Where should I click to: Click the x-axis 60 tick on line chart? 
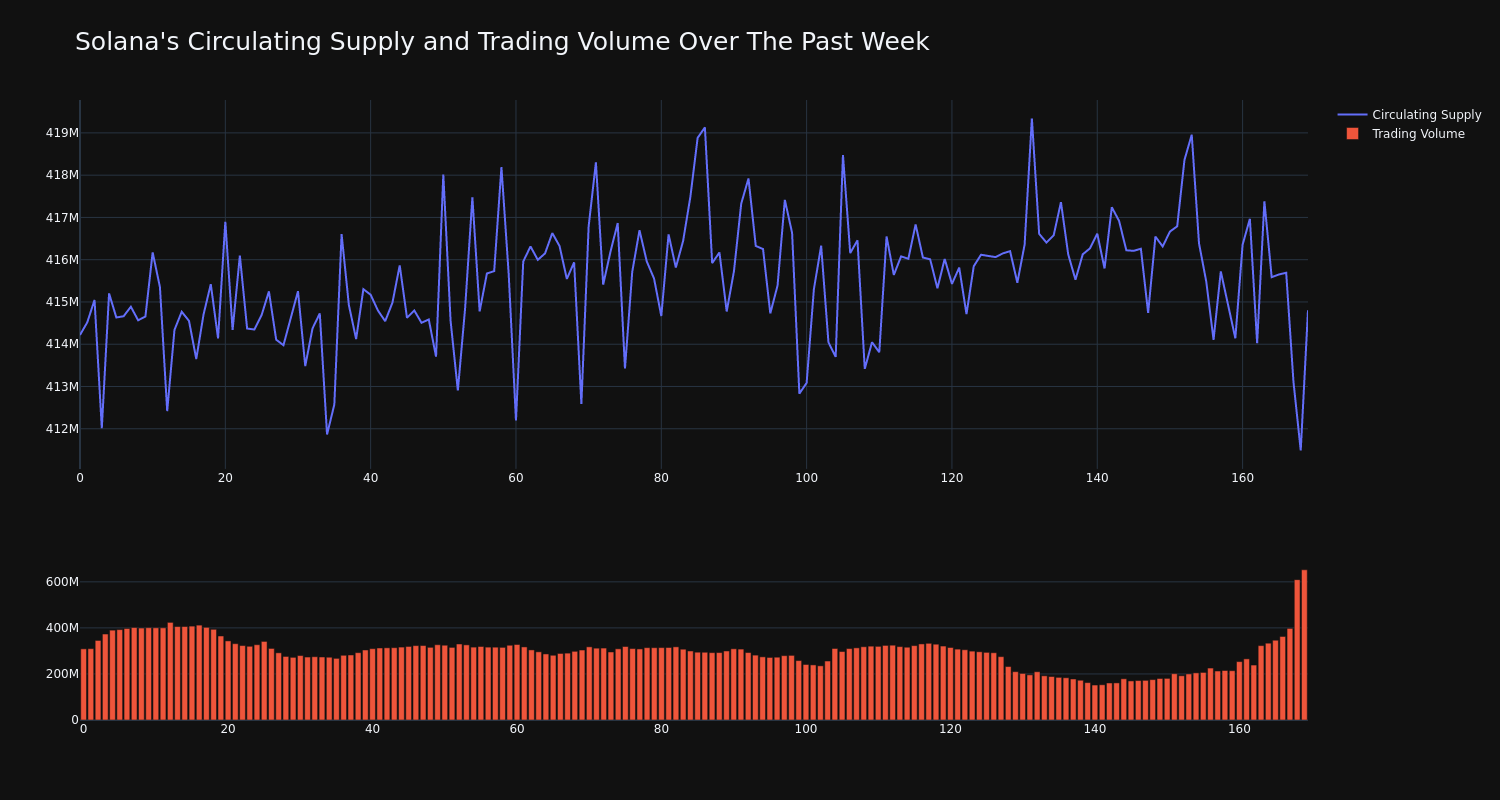coord(516,478)
